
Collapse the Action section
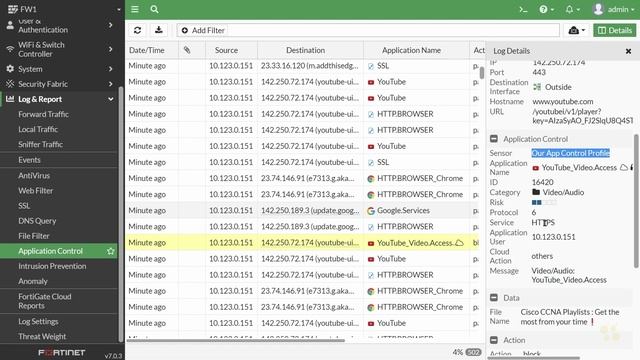pos(493,340)
